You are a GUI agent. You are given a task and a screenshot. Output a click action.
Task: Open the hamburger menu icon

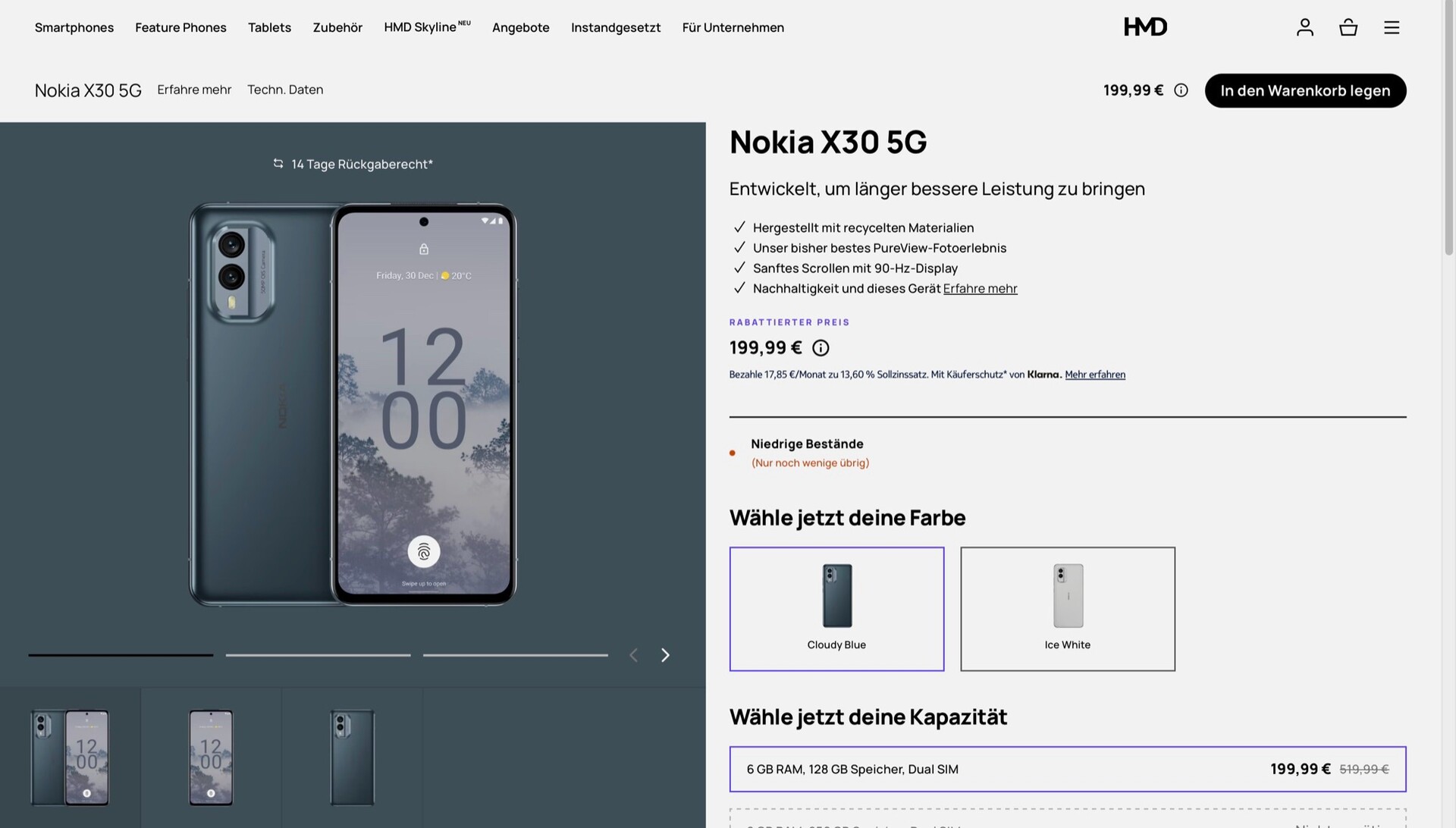(x=1391, y=27)
